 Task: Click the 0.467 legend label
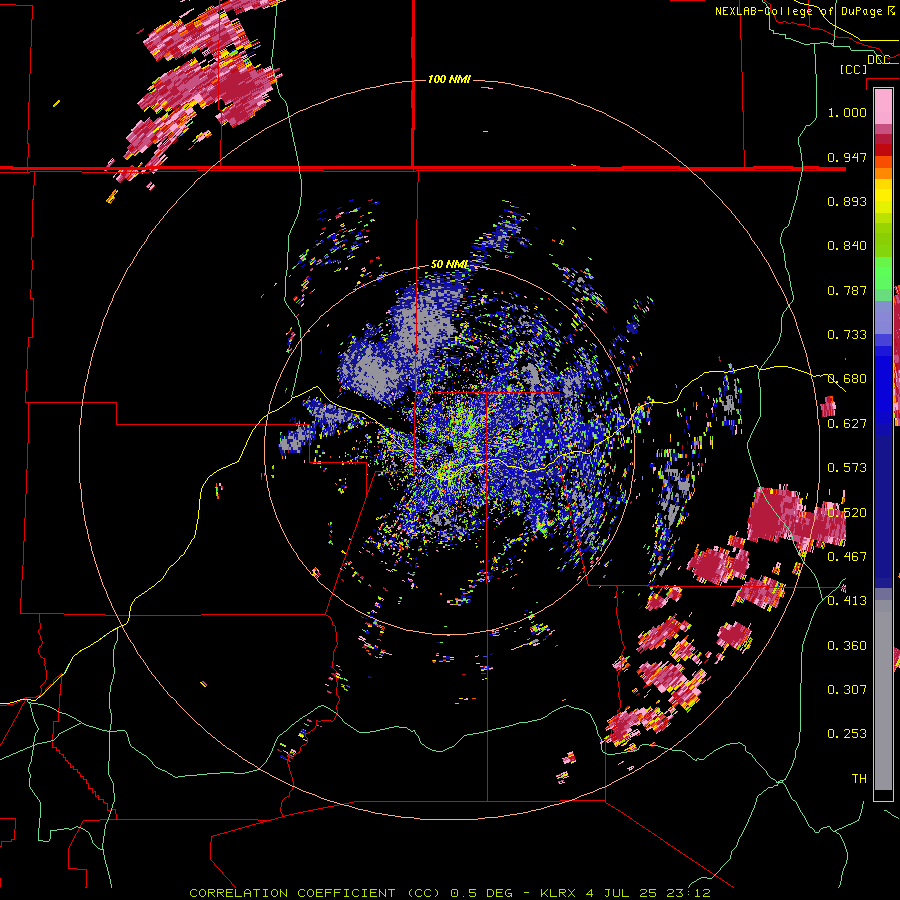pos(847,557)
